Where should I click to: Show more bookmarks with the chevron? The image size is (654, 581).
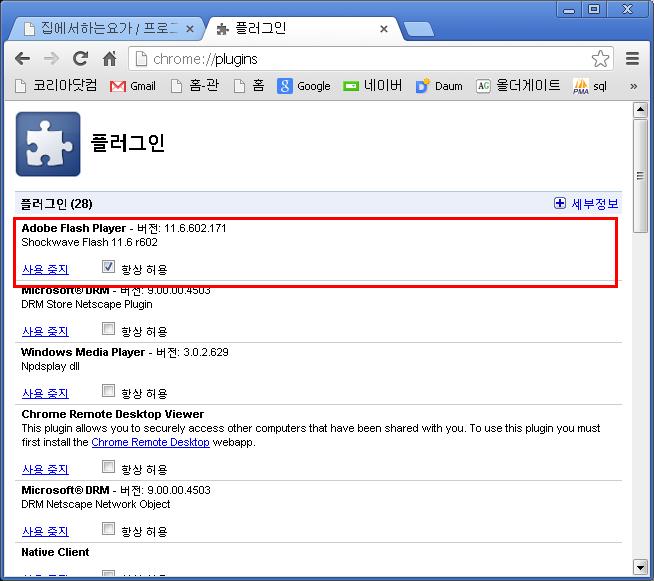[x=634, y=86]
